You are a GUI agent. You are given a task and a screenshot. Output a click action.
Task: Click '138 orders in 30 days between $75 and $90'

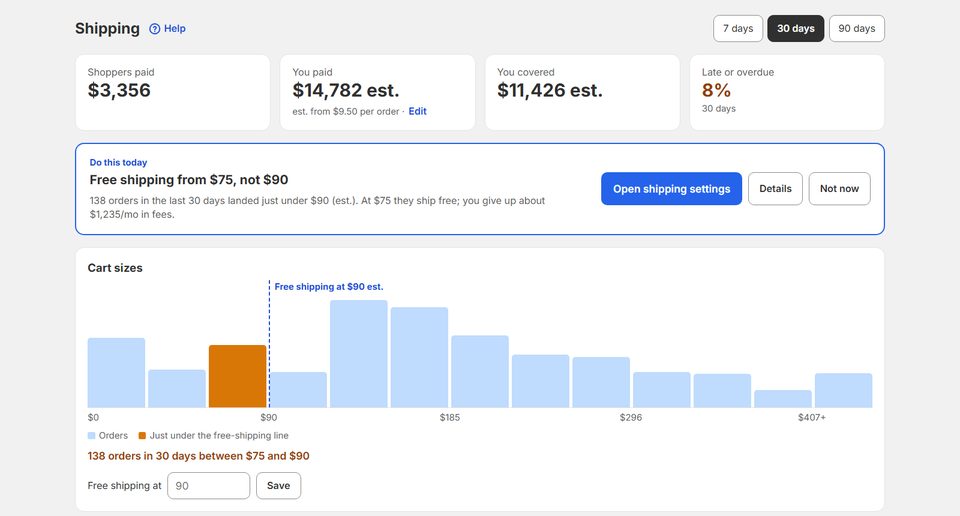click(x=198, y=456)
